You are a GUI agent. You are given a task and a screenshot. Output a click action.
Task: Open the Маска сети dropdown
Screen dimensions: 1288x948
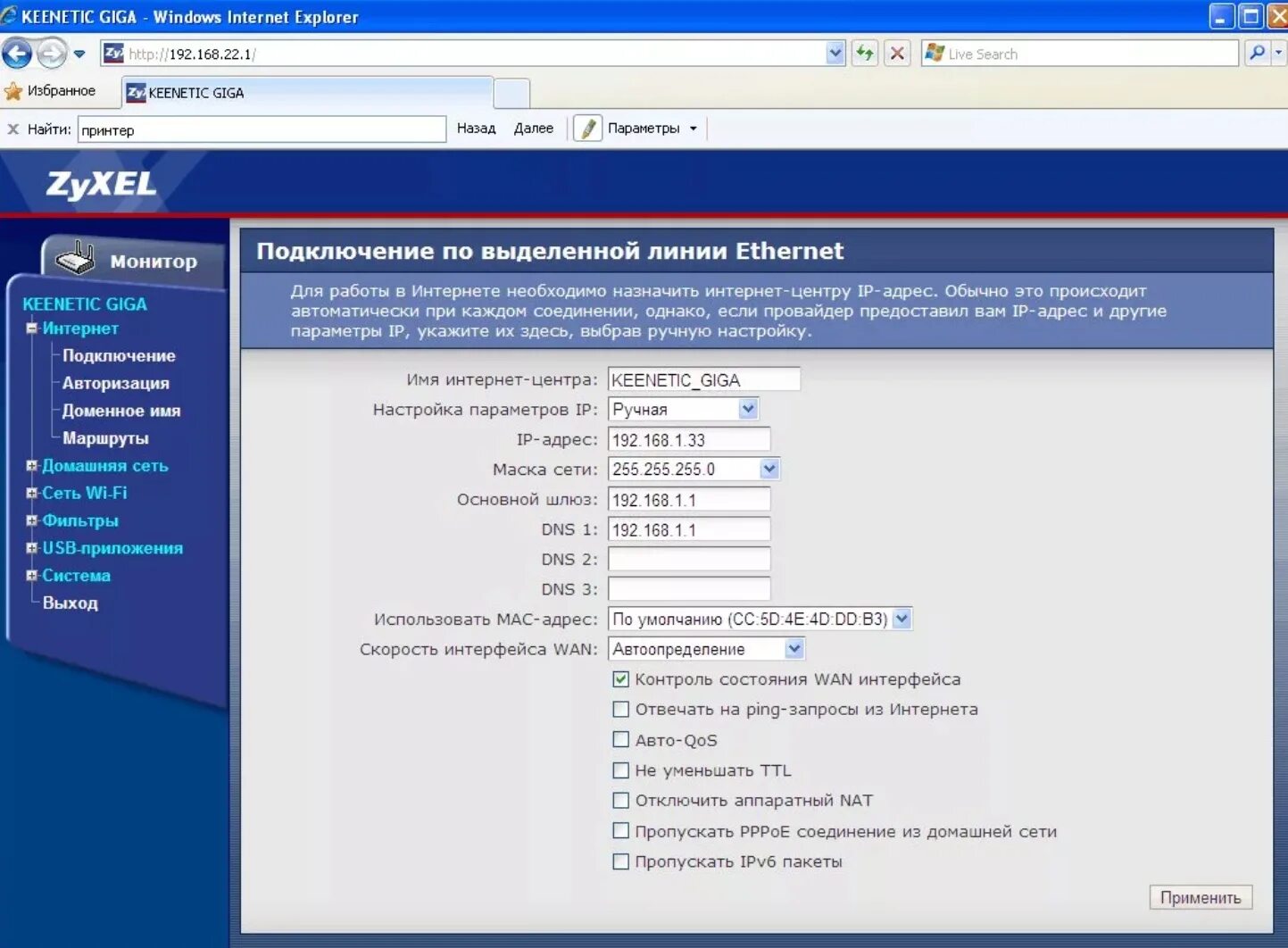694,469
